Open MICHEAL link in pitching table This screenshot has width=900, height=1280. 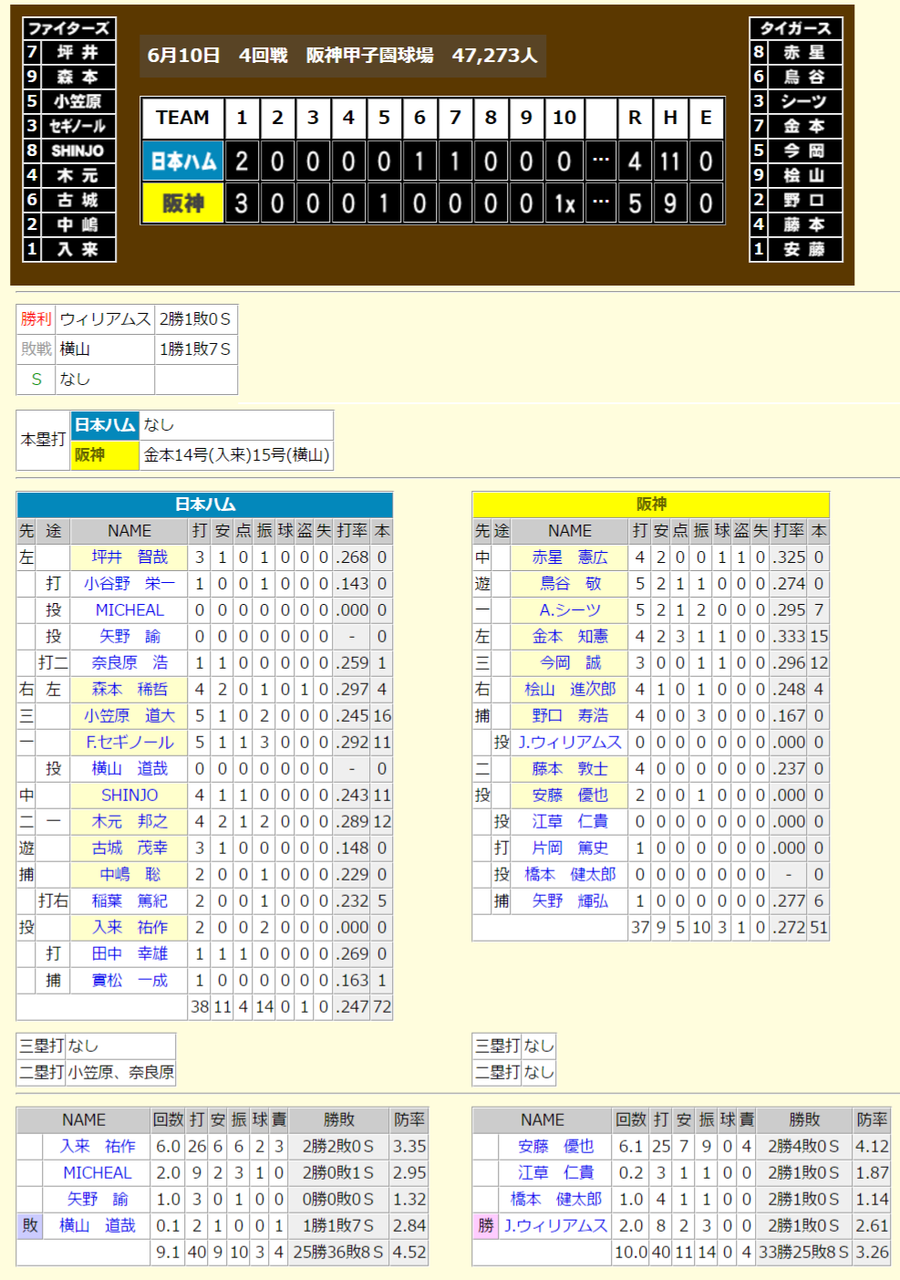pos(97,1173)
